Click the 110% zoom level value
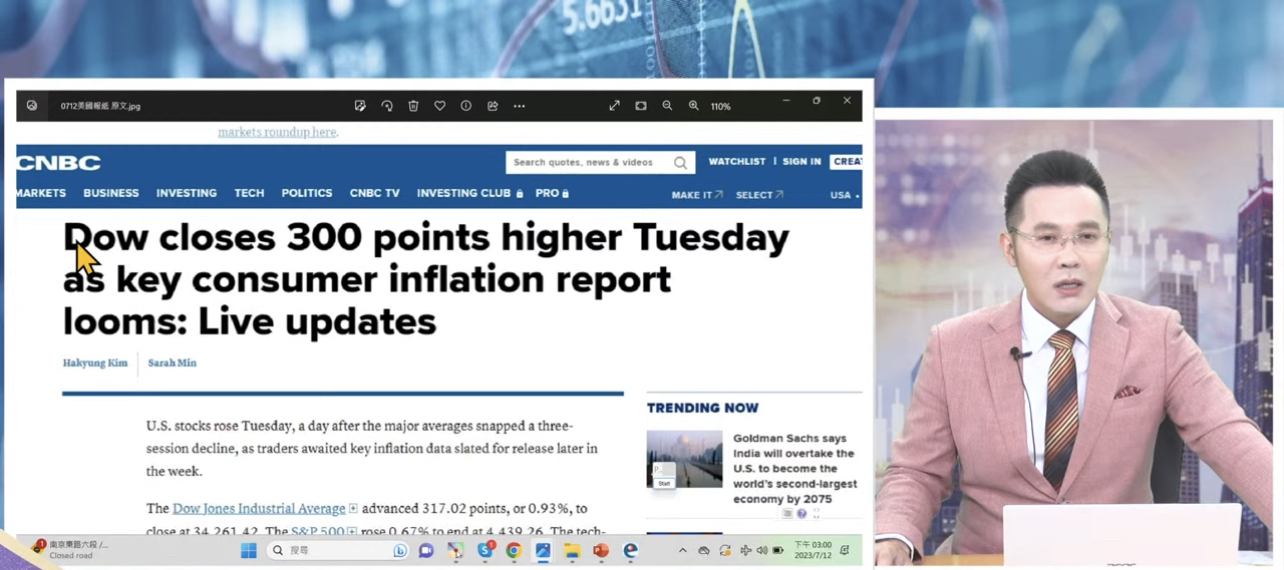 (x=721, y=106)
